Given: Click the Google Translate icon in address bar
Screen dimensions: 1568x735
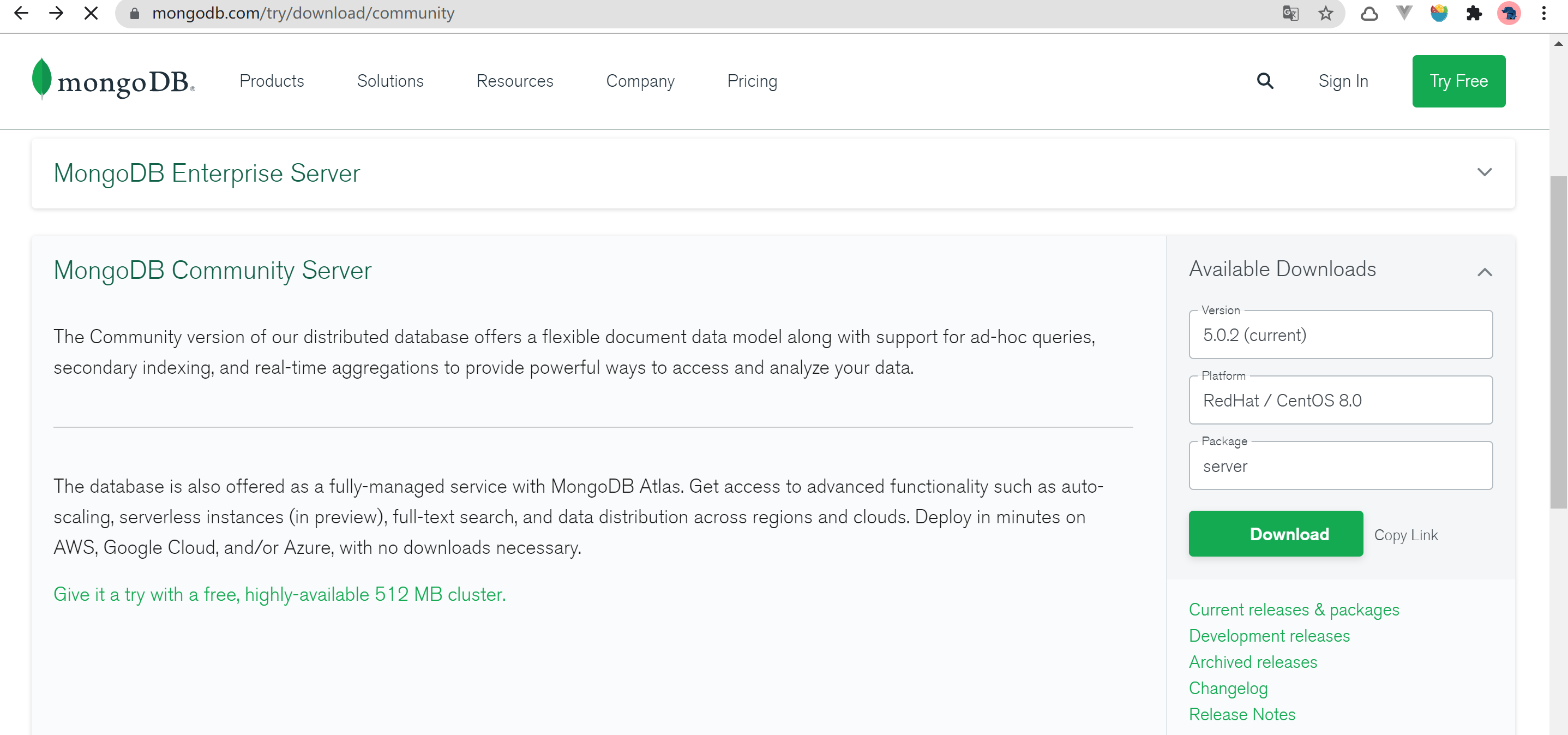Looking at the screenshot, I should [1291, 14].
